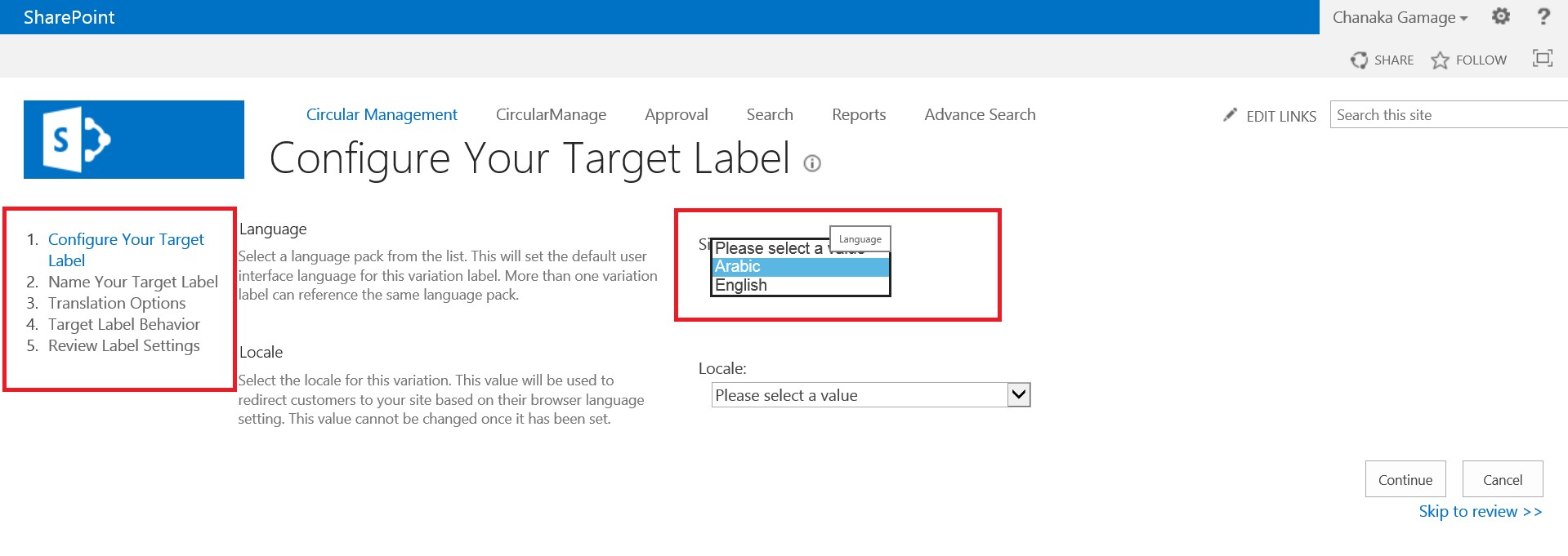Follow the 'Skip to review >>' link
Screen dimensions: 1568x556
(1481, 511)
